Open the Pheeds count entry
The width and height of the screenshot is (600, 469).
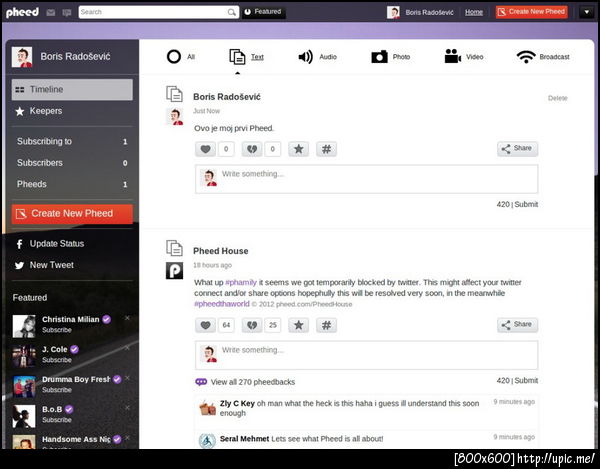coord(72,184)
